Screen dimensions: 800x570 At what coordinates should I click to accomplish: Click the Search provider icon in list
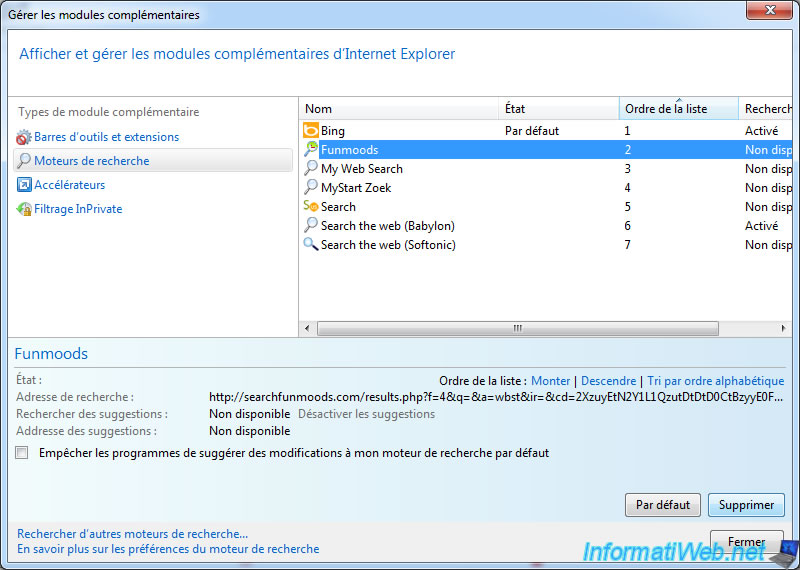(311, 207)
